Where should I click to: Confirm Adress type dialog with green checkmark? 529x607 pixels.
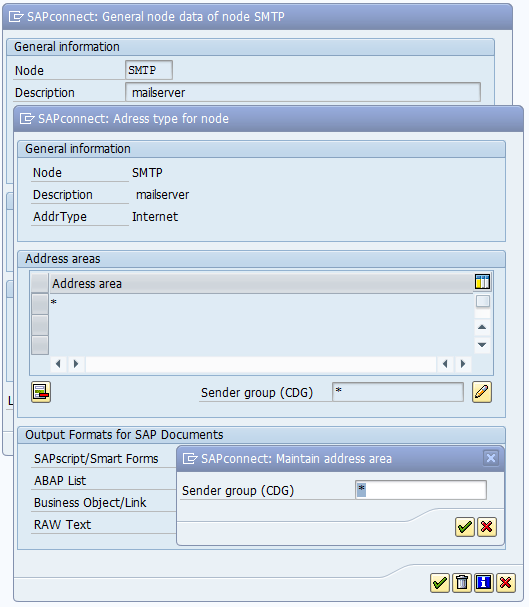[x=440, y=583]
